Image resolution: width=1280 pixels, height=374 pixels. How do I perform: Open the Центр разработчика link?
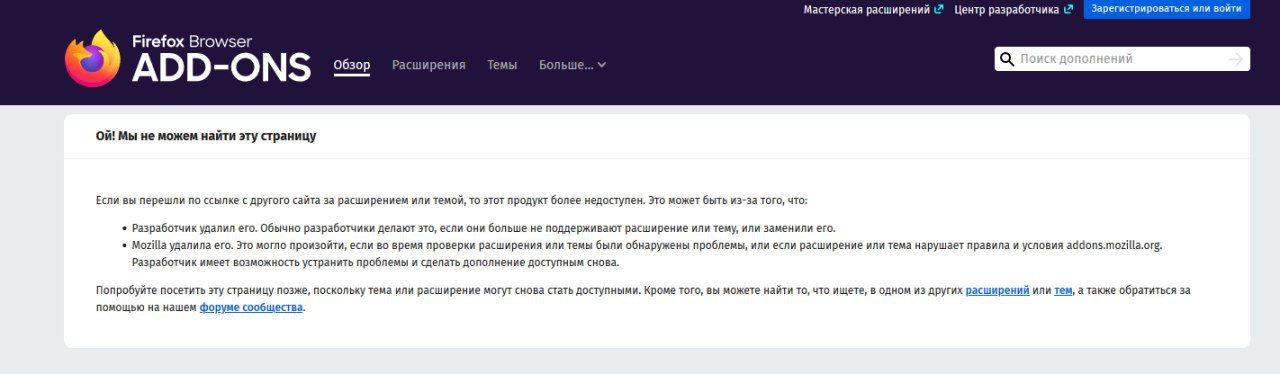(x=1014, y=9)
